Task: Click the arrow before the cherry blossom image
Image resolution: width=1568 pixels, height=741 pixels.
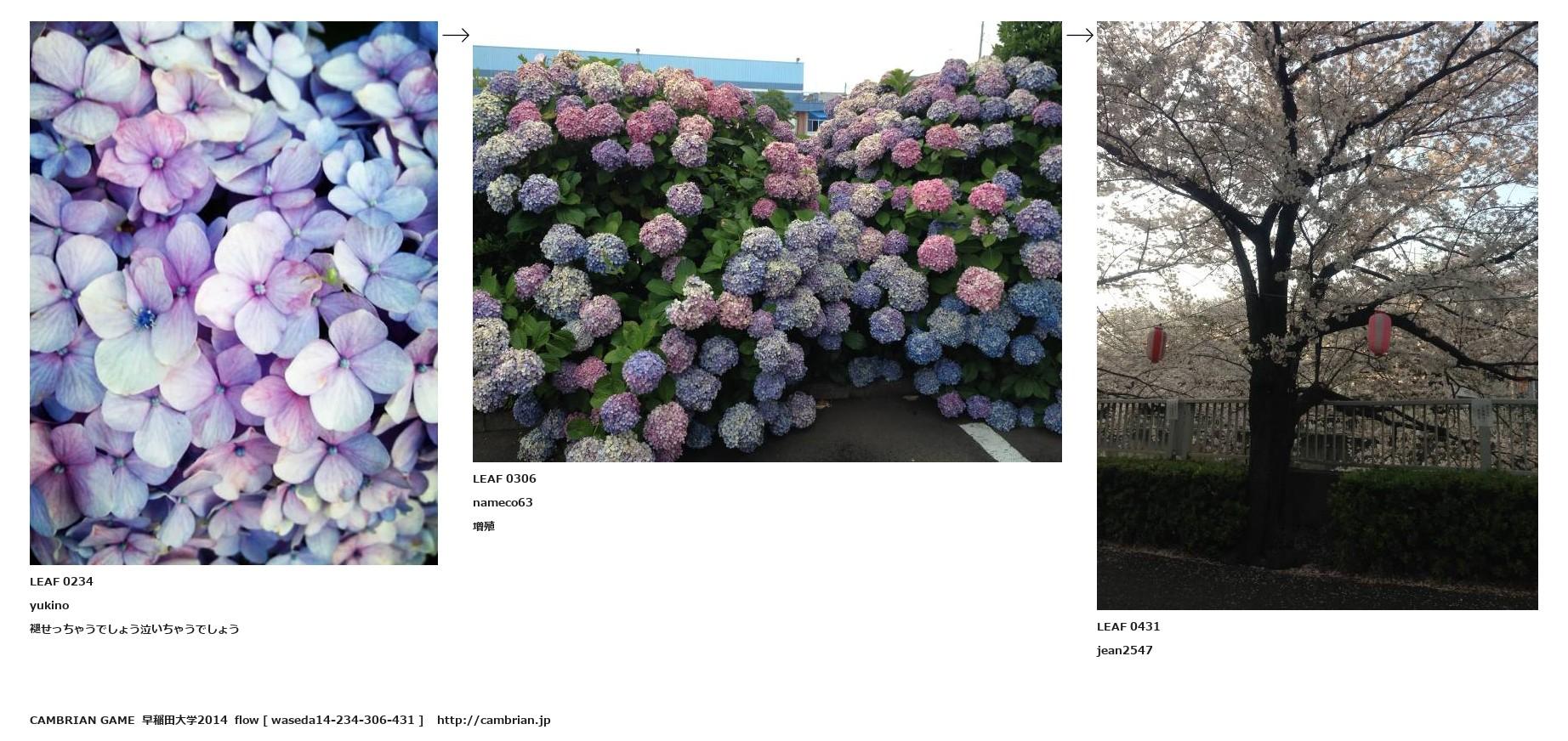Action: pos(1080,35)
